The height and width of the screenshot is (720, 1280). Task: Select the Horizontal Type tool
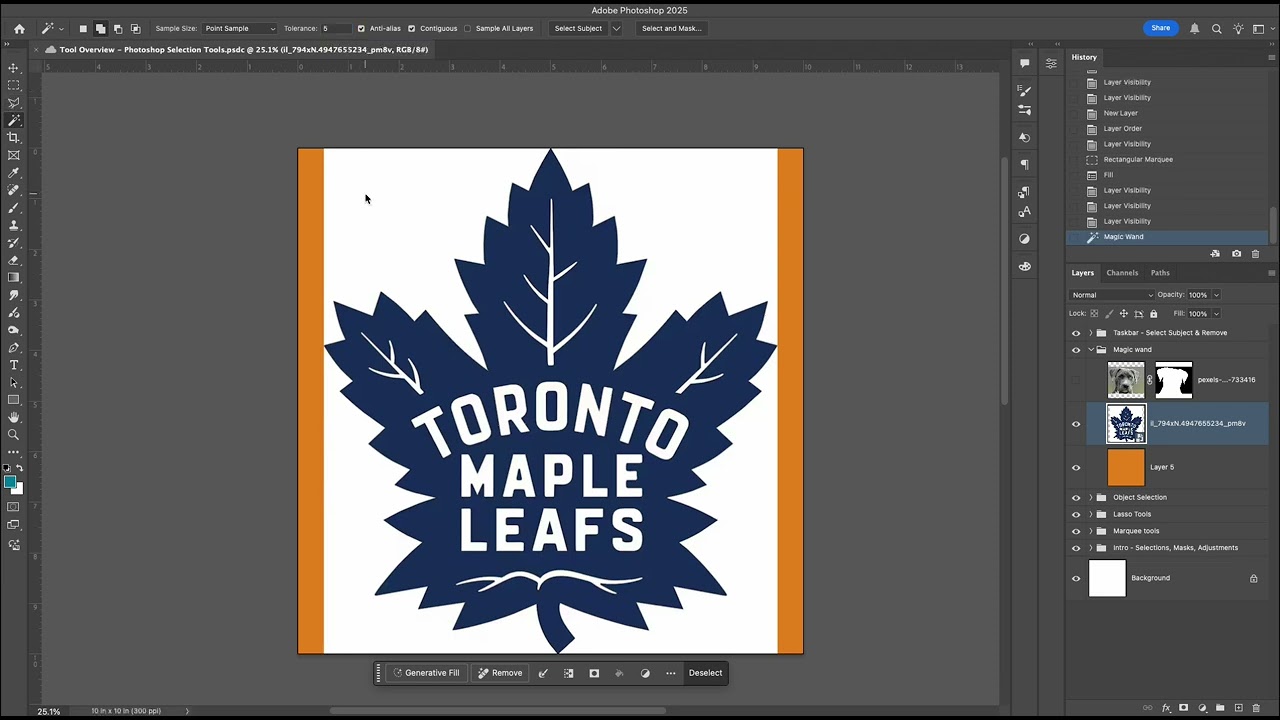tap(14, 365)
